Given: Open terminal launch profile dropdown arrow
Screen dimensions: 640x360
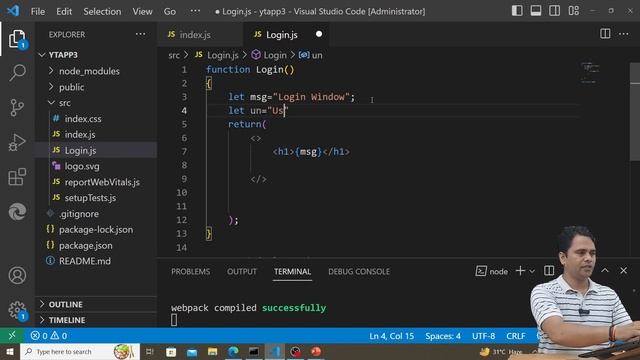Looking at the screenshot, I should point(532,271).
